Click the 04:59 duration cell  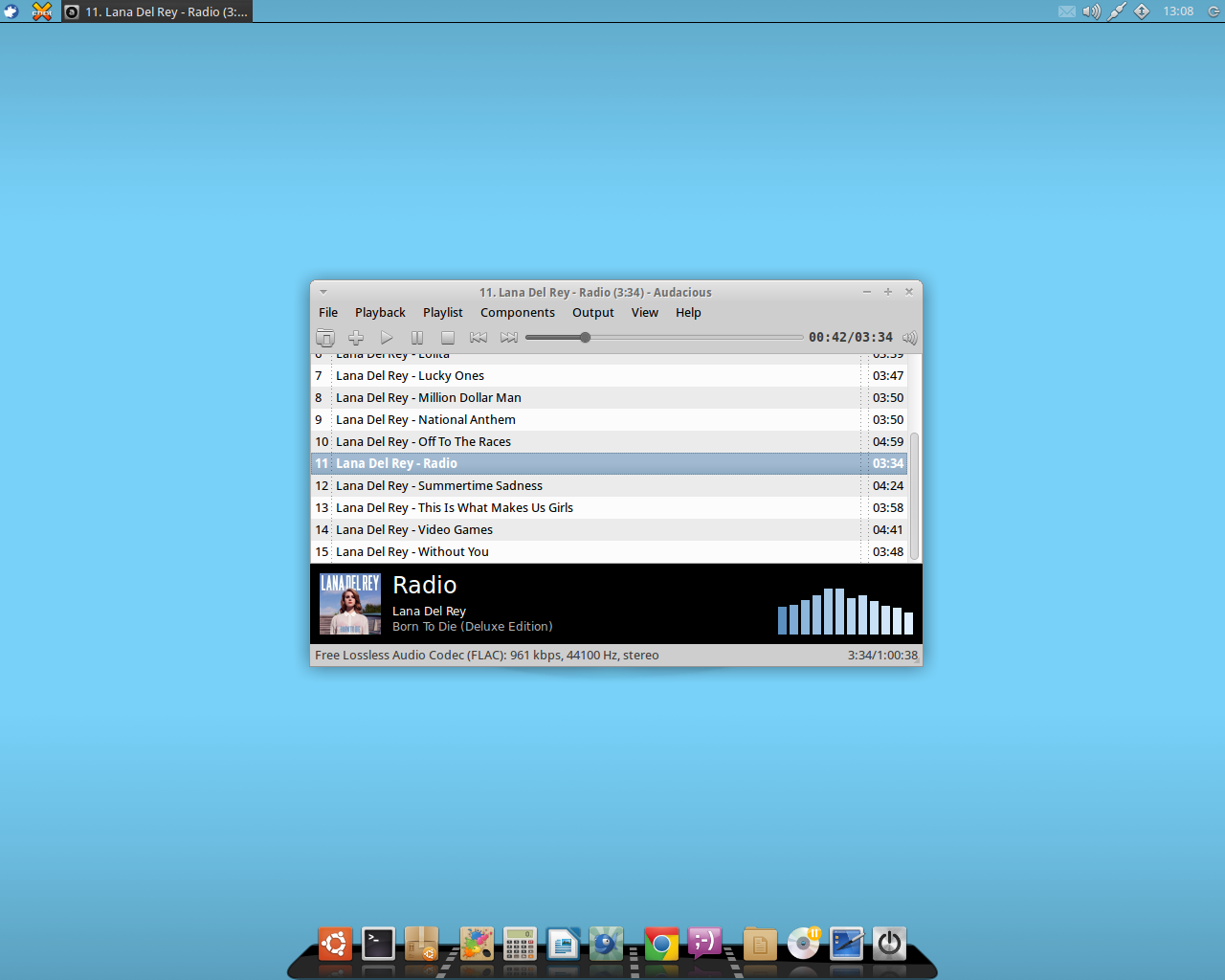(887, 442)
